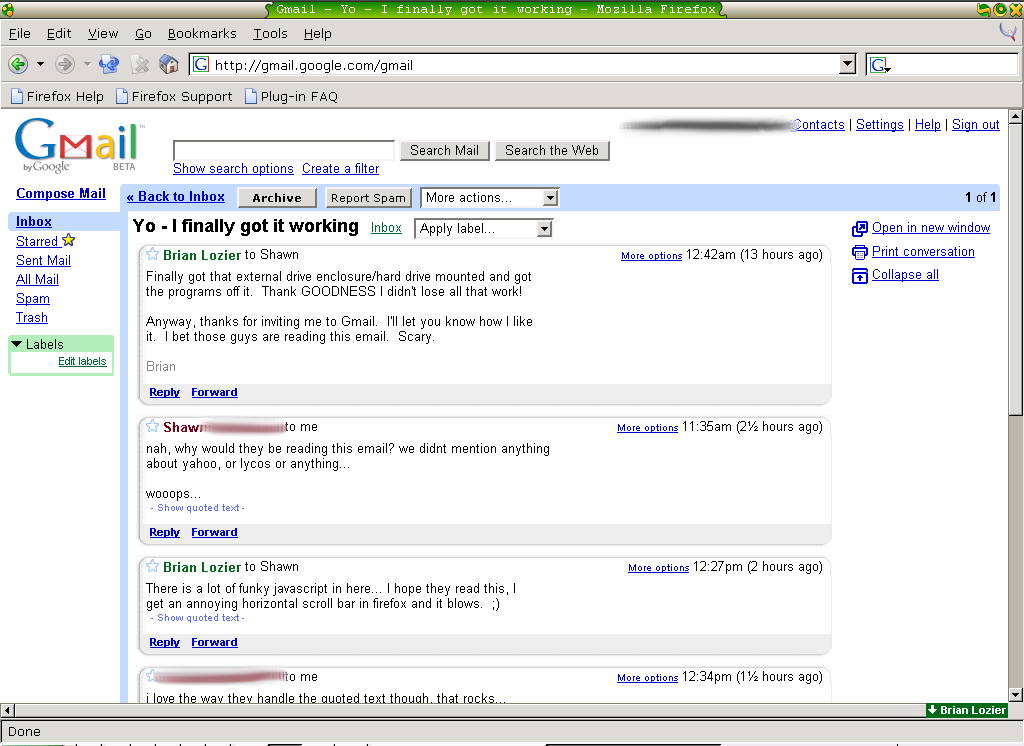Click the Google search engine icon
1024x746 pixels.
point(879,65)
